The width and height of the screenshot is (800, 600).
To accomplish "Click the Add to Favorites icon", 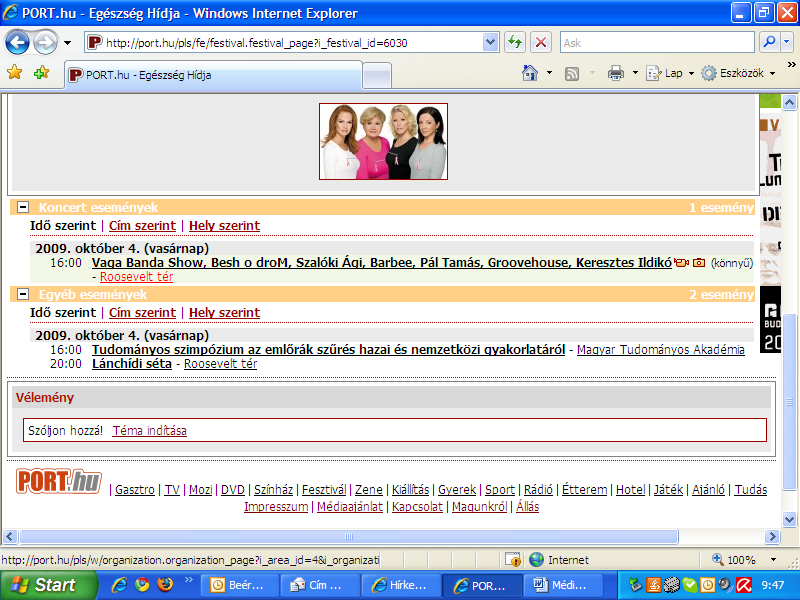I will coord(42,73).
